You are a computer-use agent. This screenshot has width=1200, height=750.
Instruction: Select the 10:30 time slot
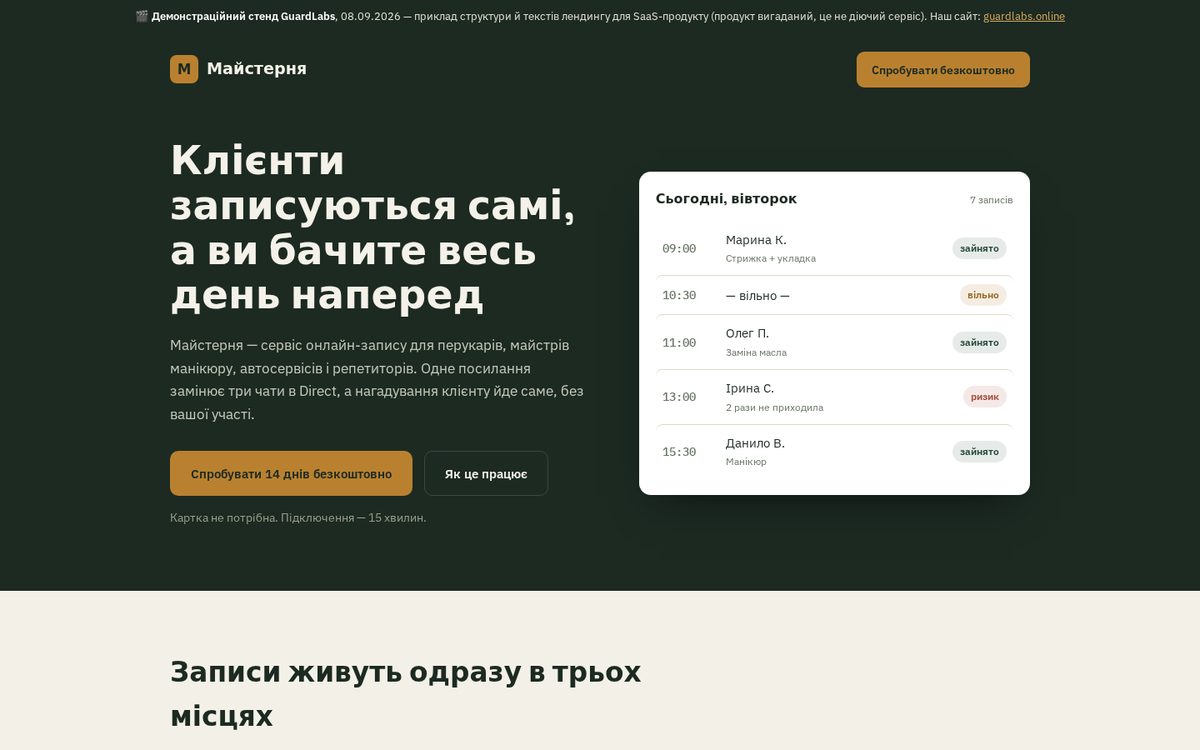click(x=679, y=295)
